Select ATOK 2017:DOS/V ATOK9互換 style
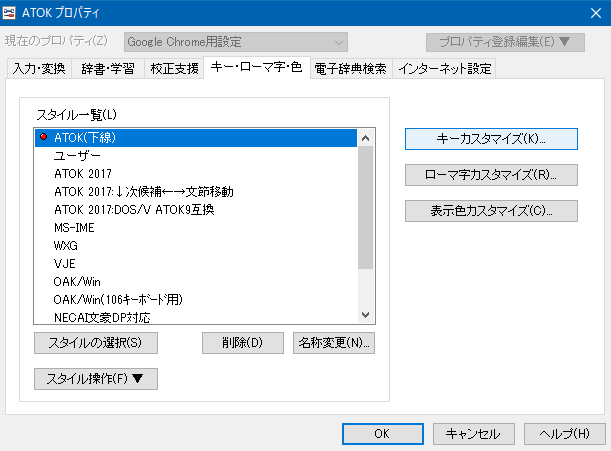Screen dimensions: 611x451 [196, 210]
